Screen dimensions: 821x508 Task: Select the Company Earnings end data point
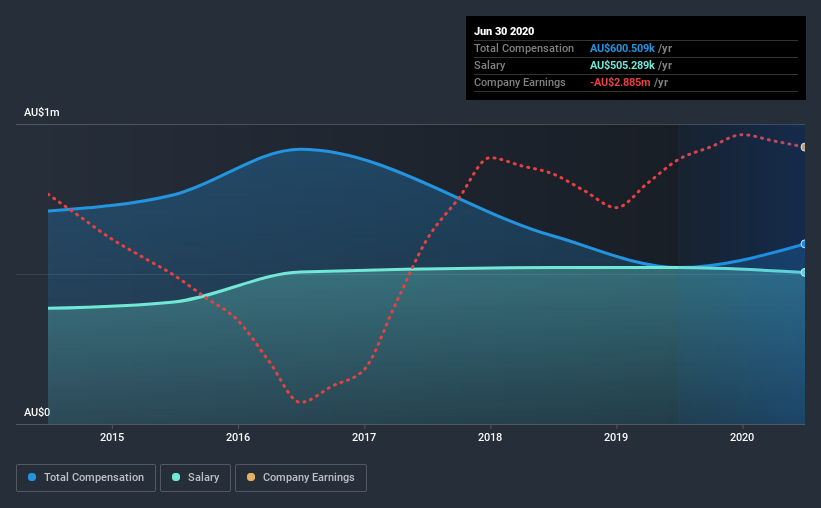pyautogui.click(x=804, y=147)
